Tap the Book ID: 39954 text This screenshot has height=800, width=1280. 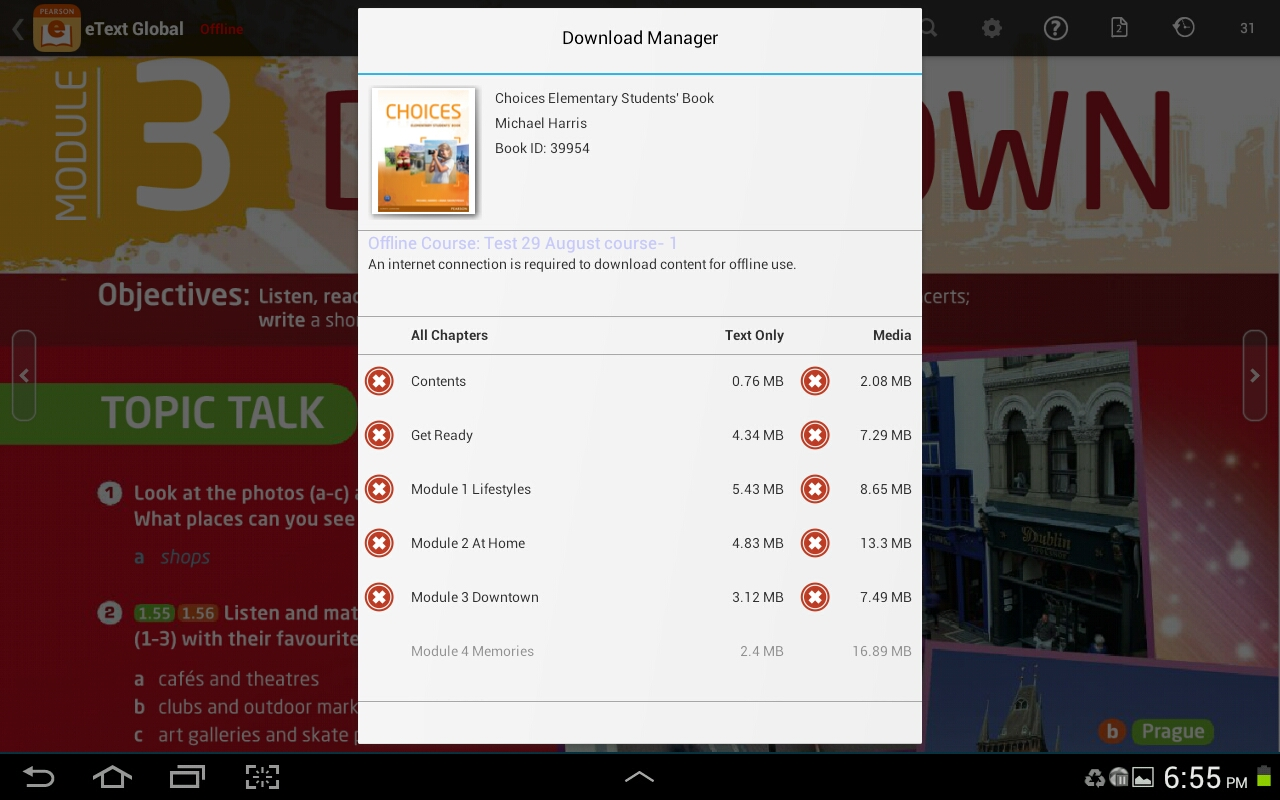(x=542, y=148)
